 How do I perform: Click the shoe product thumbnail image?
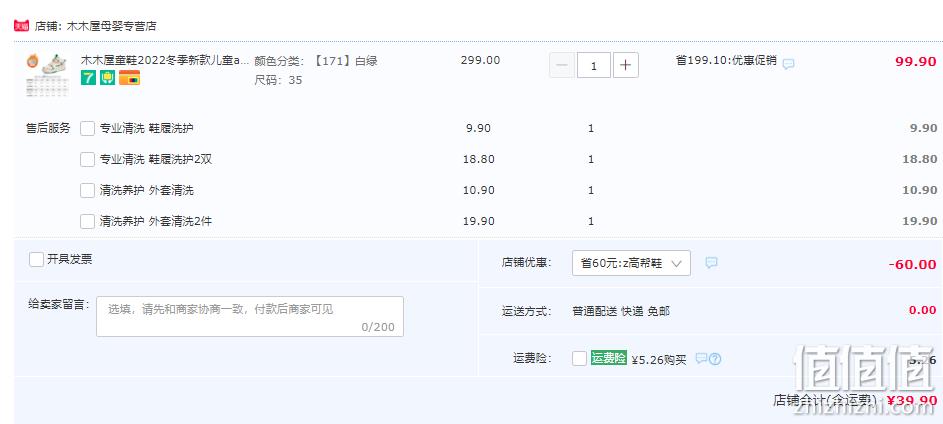[46, 75]
